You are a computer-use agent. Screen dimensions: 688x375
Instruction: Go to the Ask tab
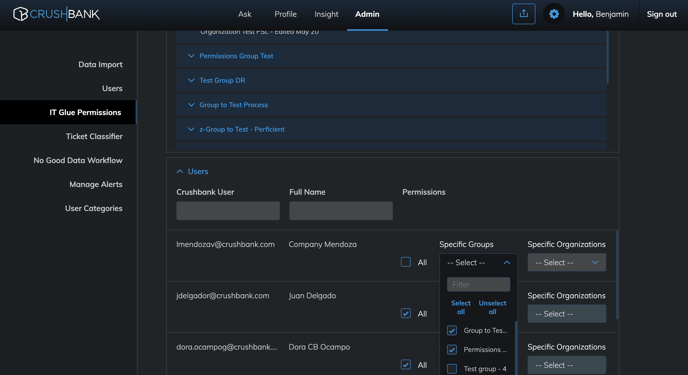(244, 14)
